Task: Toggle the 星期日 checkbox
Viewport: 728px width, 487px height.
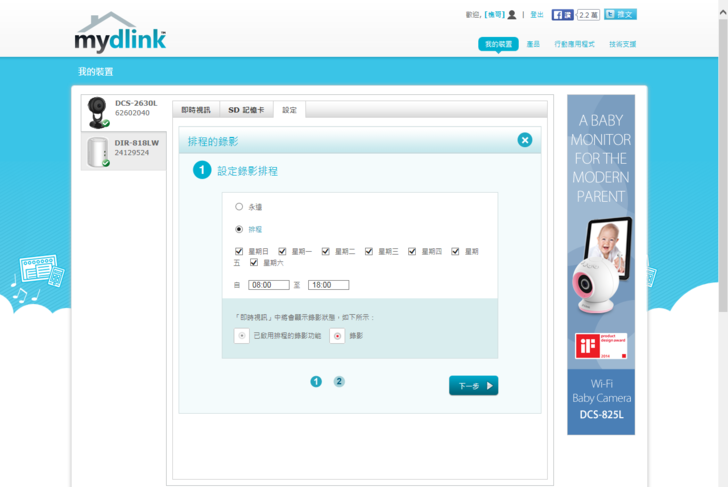Action: tap(239, 251)
